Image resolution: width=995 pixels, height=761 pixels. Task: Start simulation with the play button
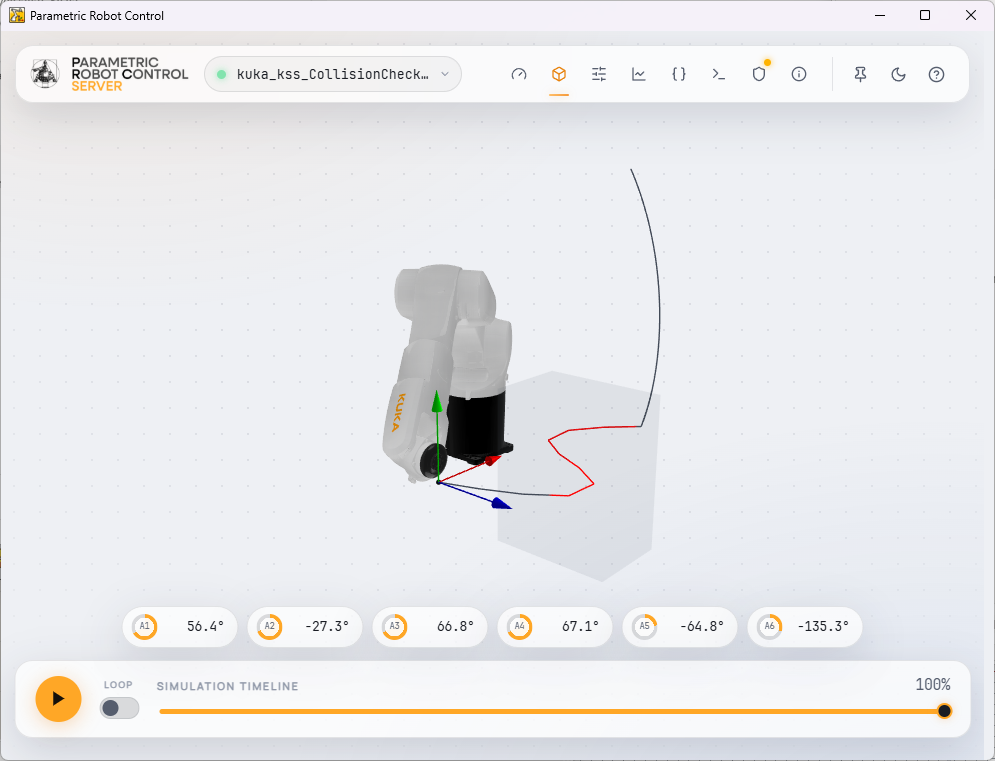[x=58, y=699]
